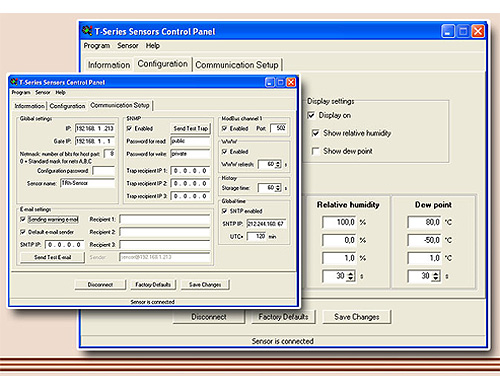500x392 pixels.
Task: Click Send Test E-mail button
Action: 52,257
